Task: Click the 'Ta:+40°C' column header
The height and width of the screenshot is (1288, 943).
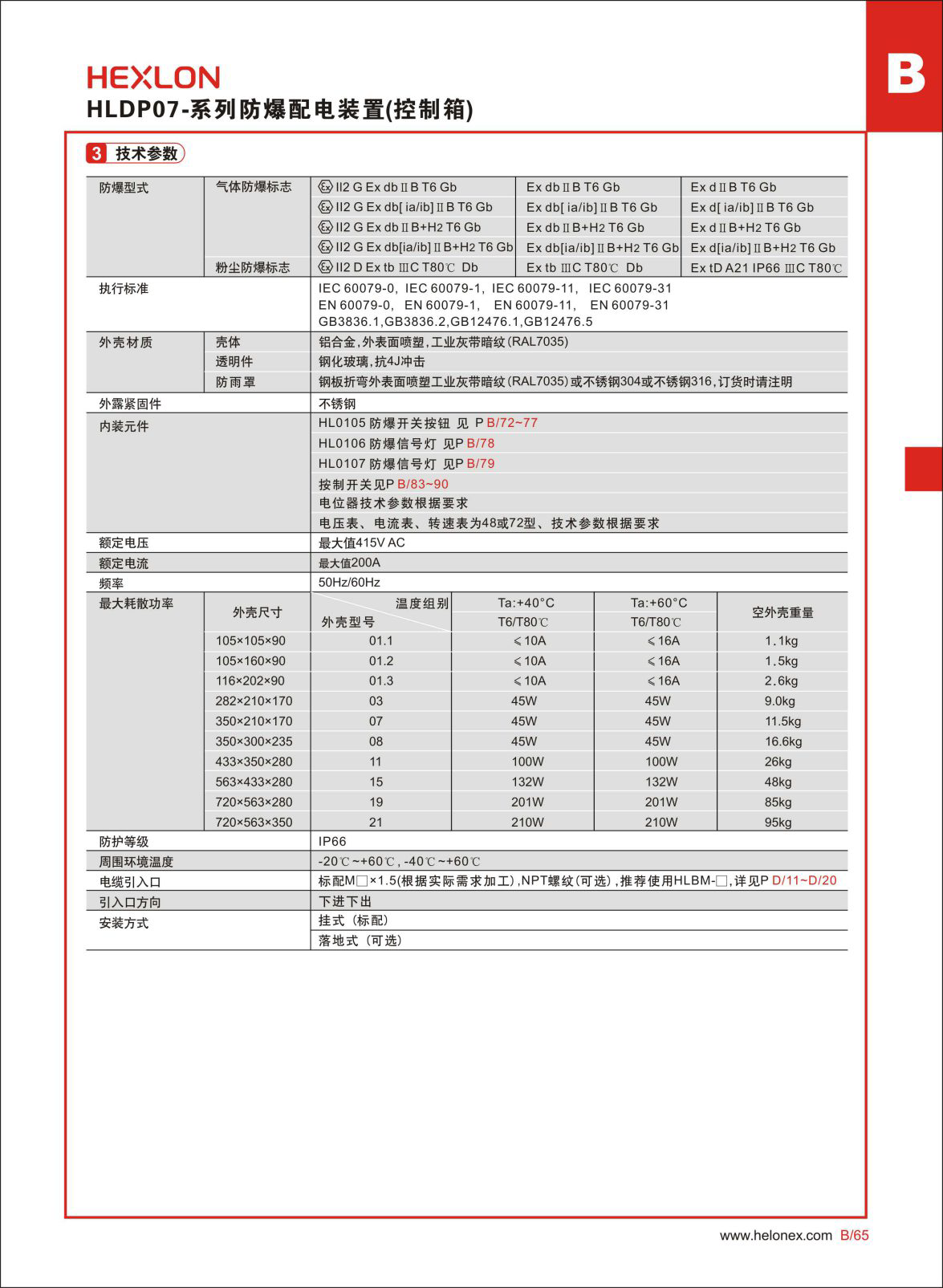Action: pos(526,603)
